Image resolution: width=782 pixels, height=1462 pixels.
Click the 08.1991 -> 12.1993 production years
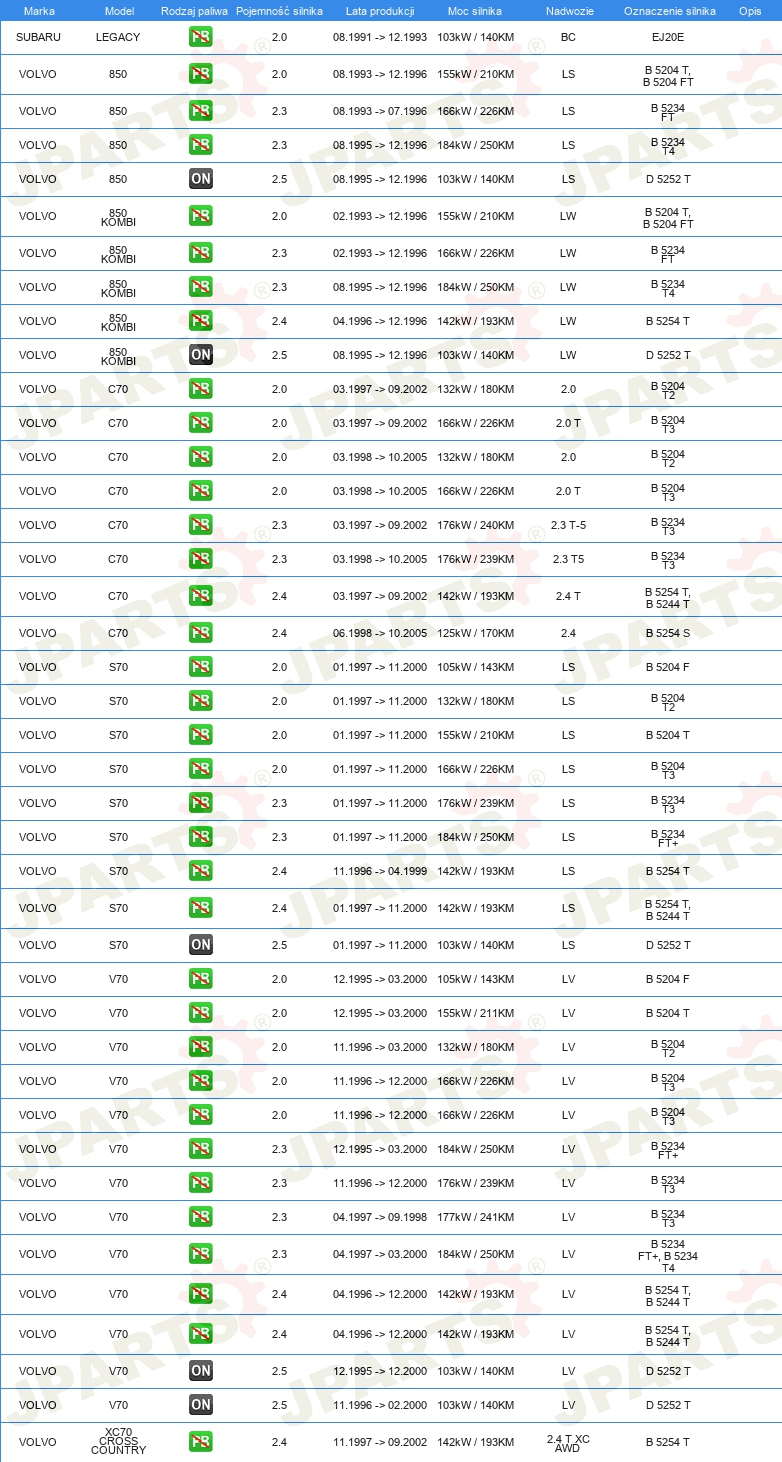coord(380,37)
